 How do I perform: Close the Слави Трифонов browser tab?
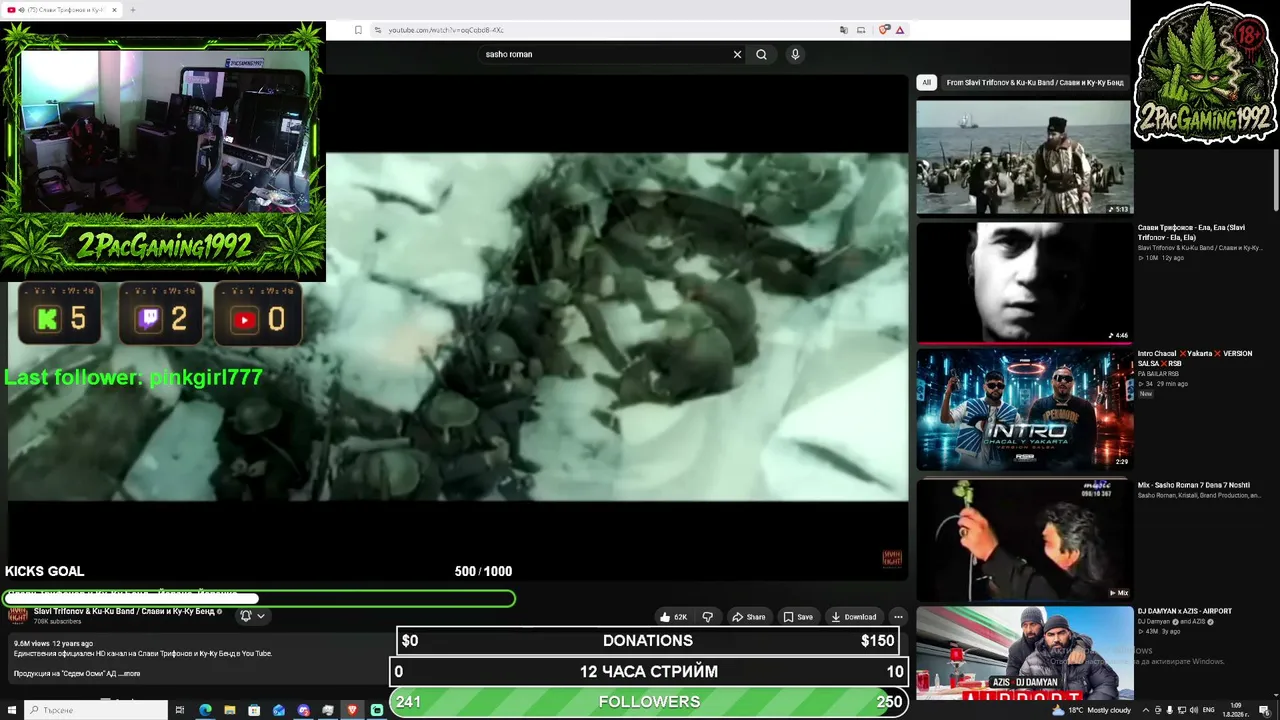click(114, 10)
